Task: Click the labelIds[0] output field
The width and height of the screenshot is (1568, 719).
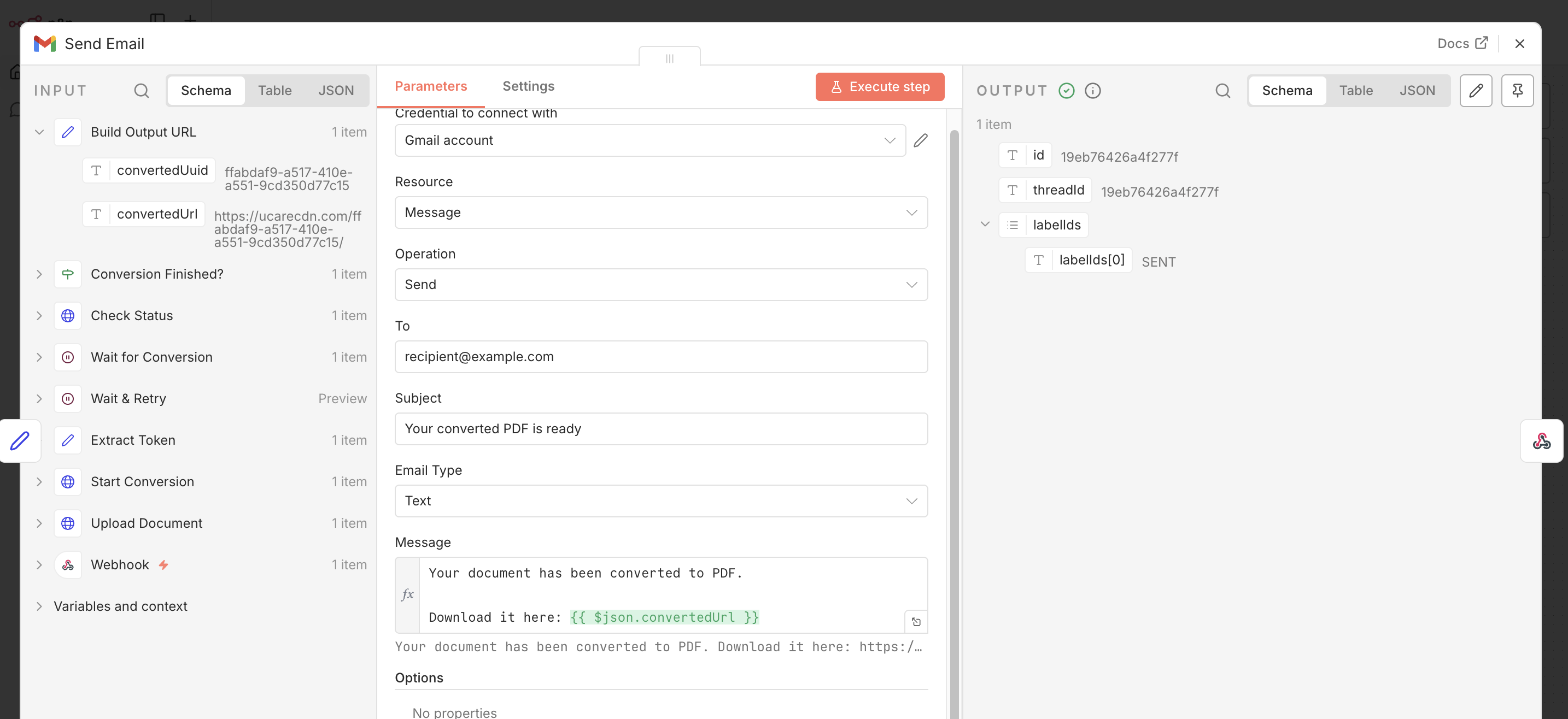Action: pos(1078,261)
